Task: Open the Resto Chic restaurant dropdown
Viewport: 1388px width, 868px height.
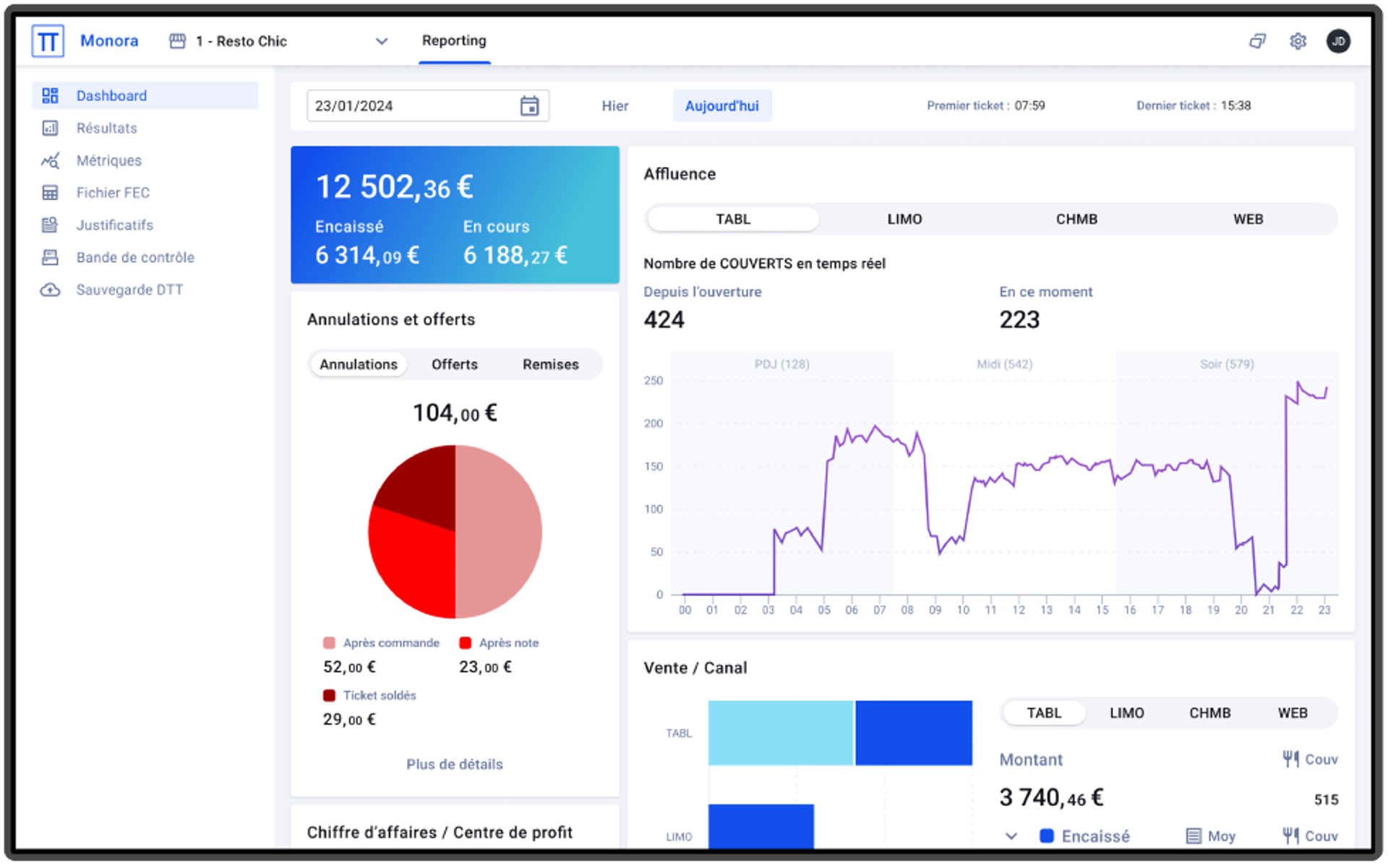Action: pos(382,41)
